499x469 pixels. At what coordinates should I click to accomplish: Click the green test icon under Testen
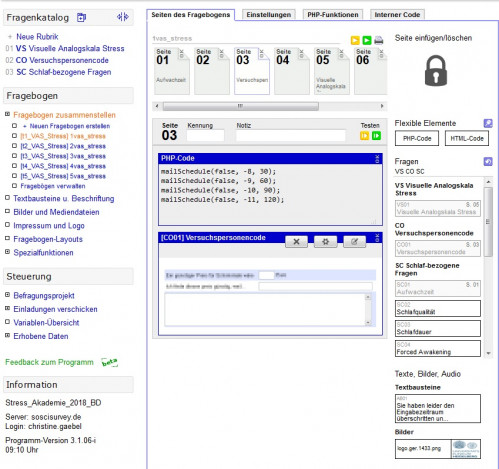click(x=376, y=136)
